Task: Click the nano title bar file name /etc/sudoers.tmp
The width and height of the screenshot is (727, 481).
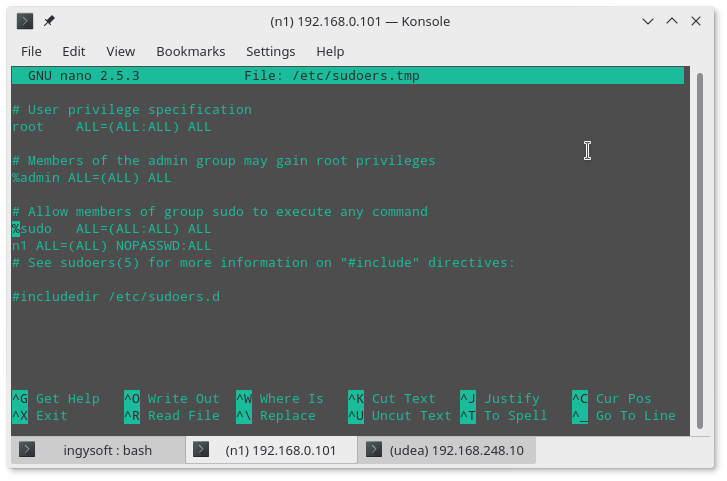Action: (356, 76)
